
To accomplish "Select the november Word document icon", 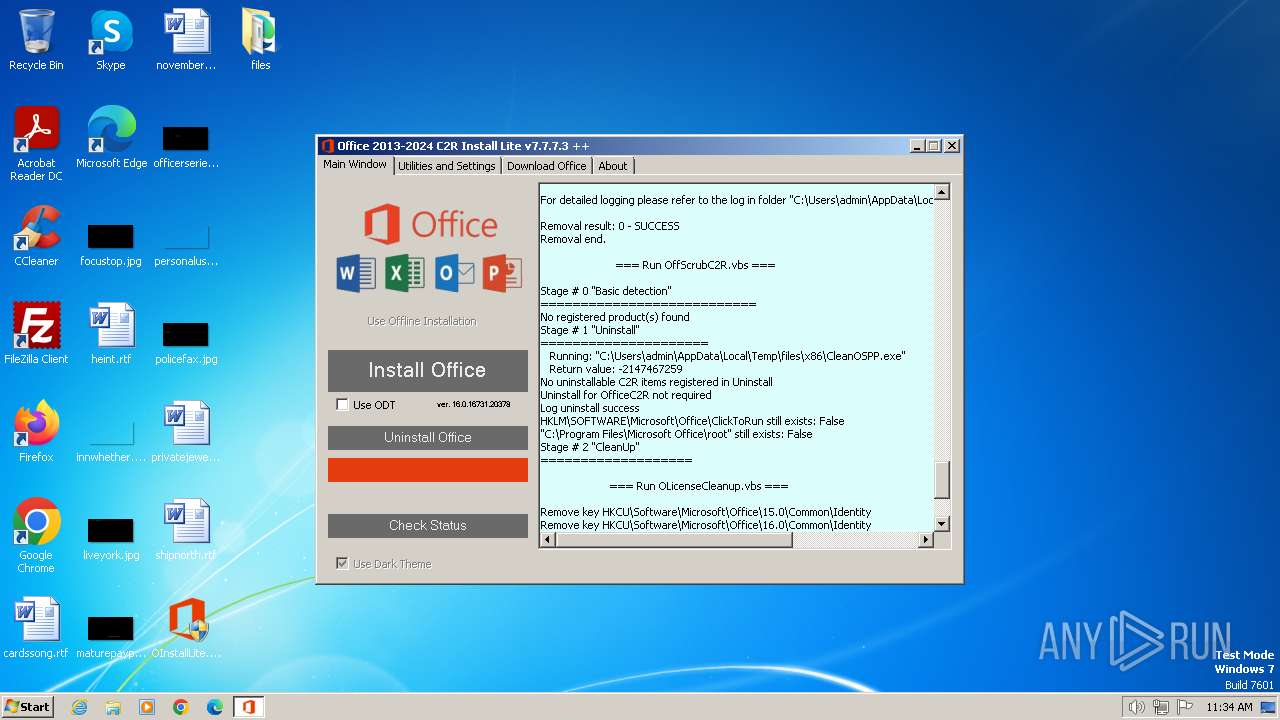I will 186,40.
